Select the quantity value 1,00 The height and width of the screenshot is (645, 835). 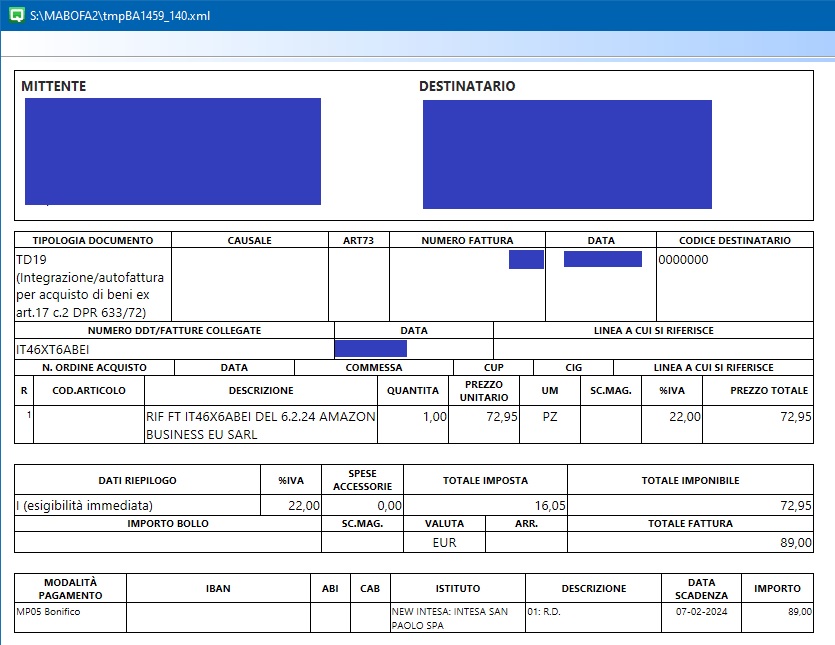tap(435, 417)
